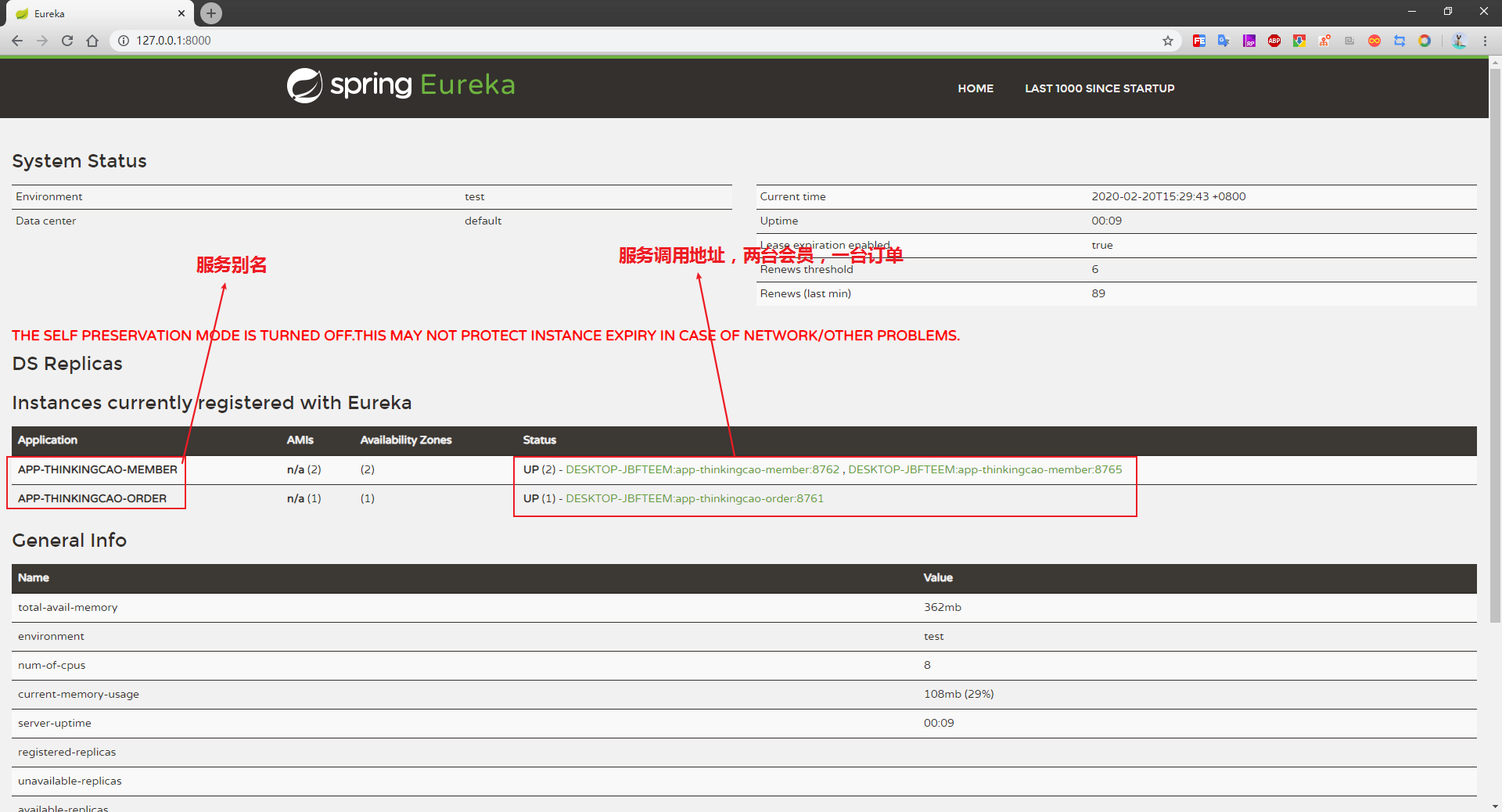Click the Instances currently registered heading
This screenshot has height=812, width=1502.
coord(212,403)
